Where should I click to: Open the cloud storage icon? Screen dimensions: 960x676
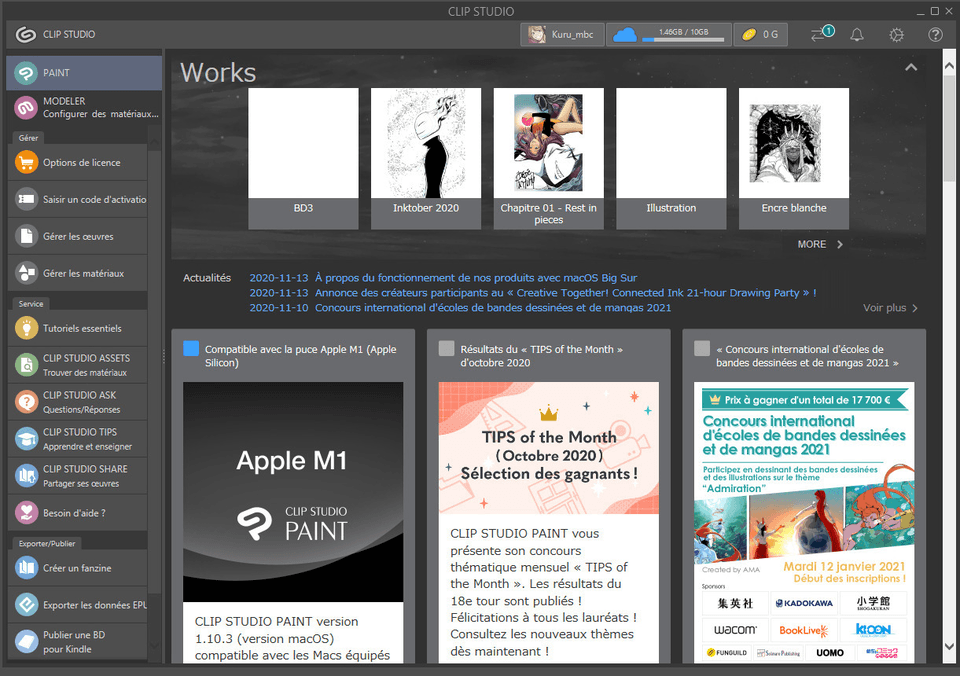tap(624, 34)
